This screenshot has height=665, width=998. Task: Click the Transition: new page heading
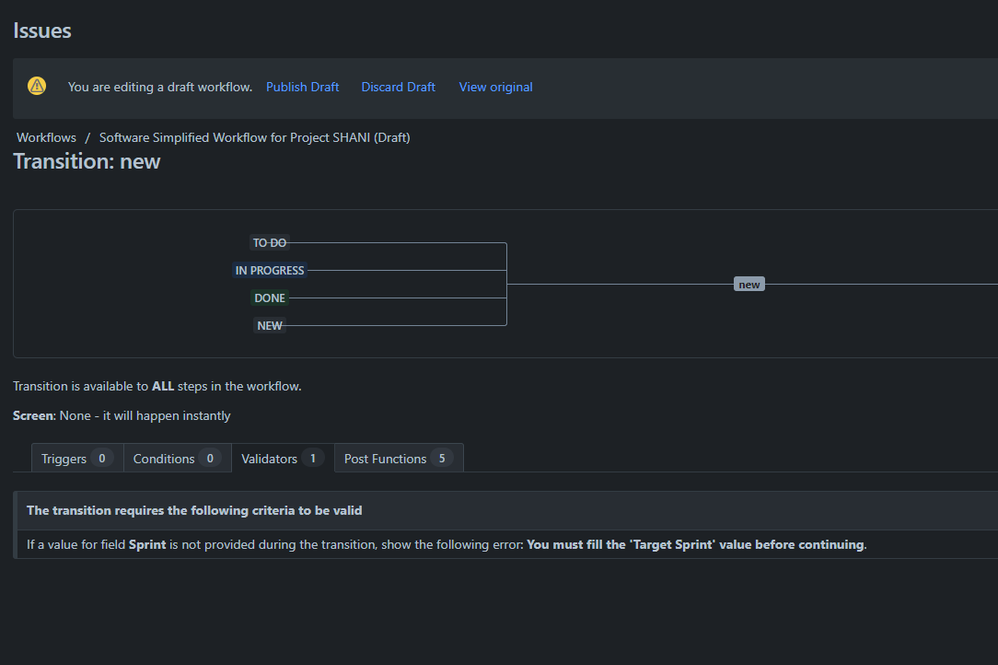pyautogui.click(x=86, y=161)
